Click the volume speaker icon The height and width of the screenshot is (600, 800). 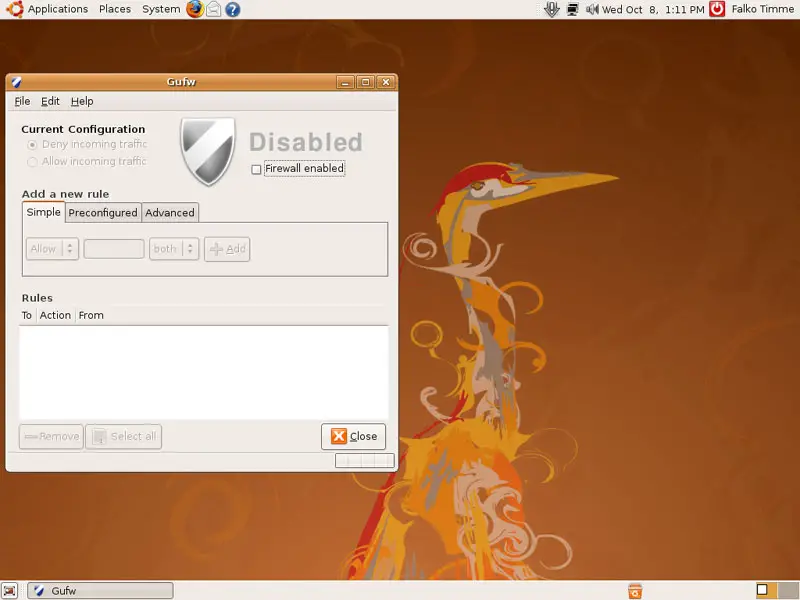pos(592,9)
